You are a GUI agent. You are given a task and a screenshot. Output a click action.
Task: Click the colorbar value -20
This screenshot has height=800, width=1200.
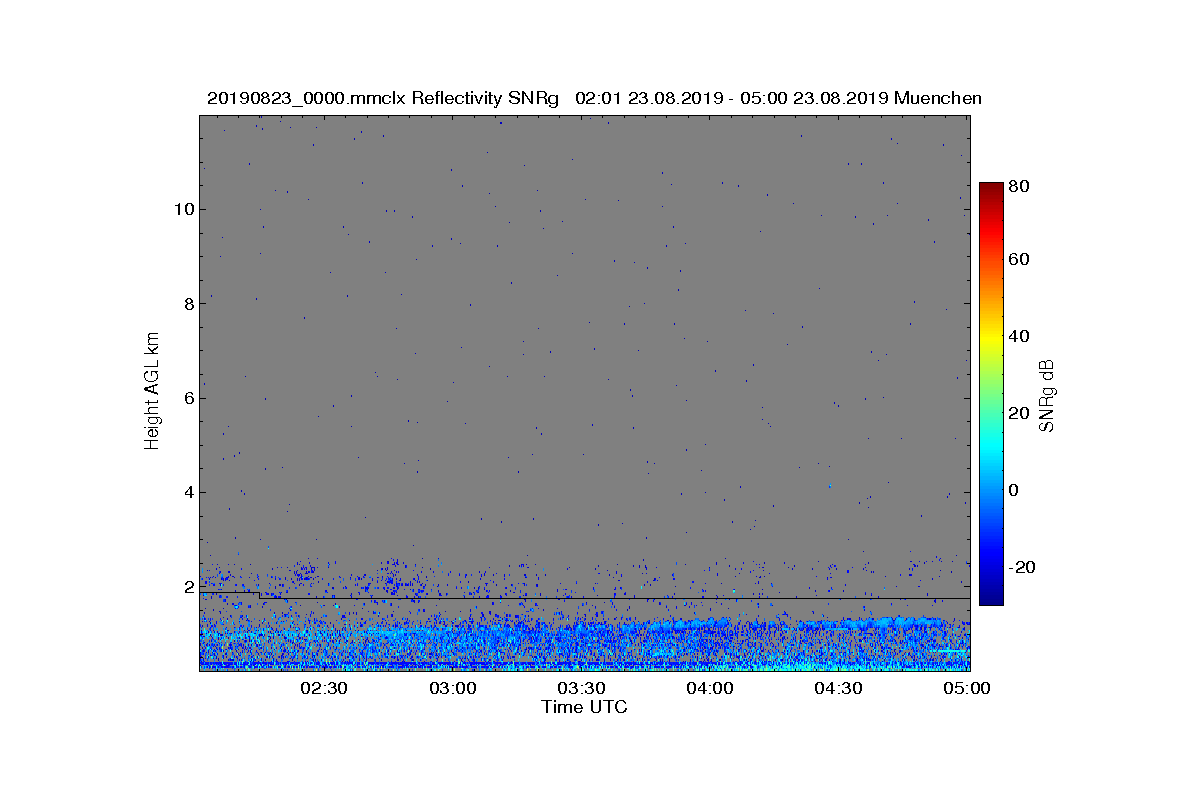coord(1023,567)
